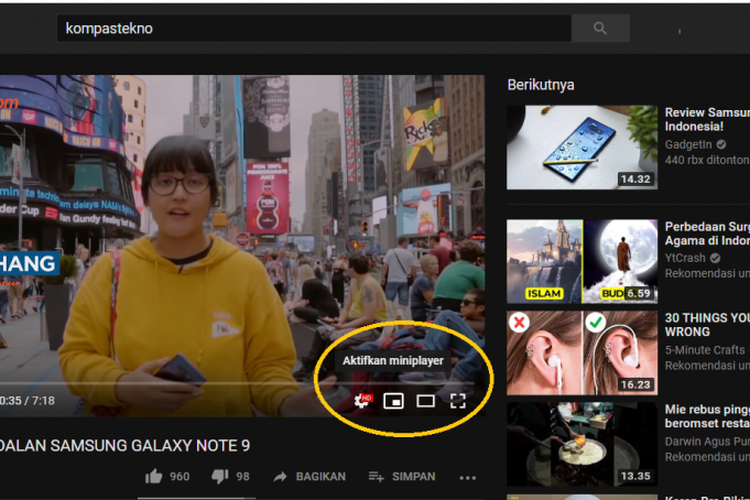Like the video with thumbs up
This screenshot has height=500, width=750.
pyautogui.click(x=154, y=477)
